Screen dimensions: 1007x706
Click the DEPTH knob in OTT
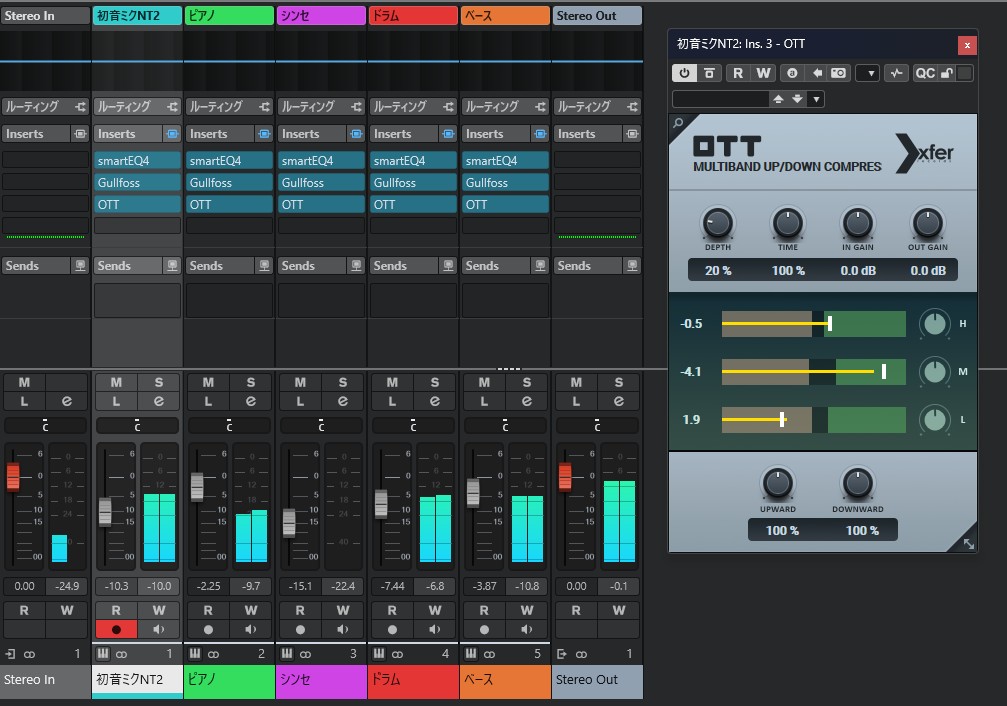pos(717,222)
